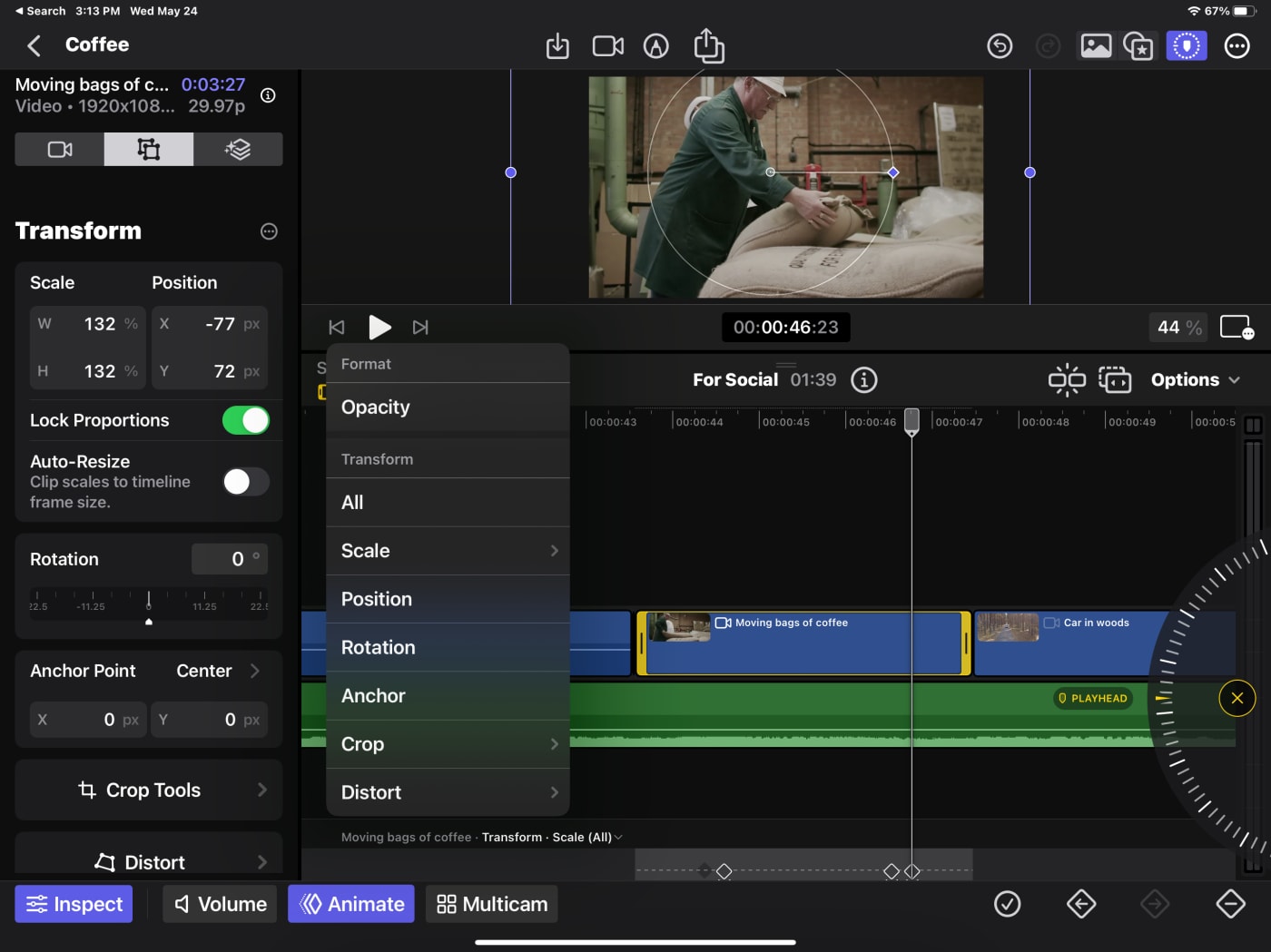Viewport: 1271px width, 952px height.
Task: Tap the voiceover compass icon
Action: click(x=656, y=46)
